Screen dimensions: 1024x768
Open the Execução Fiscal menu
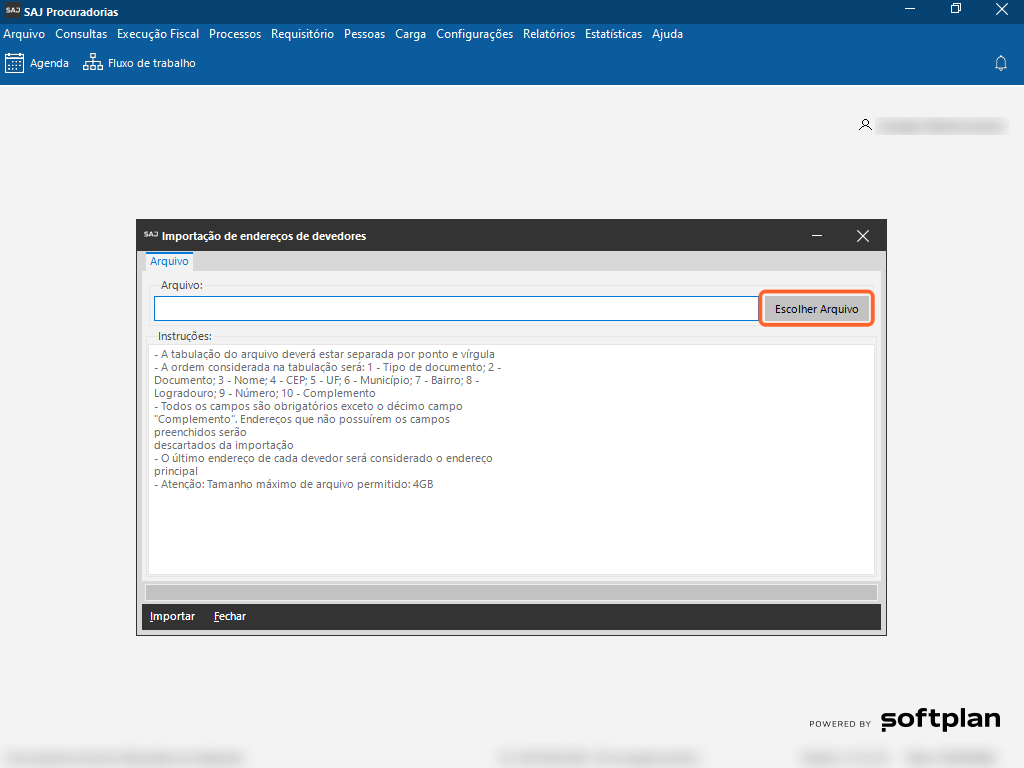tap(158, 34)
